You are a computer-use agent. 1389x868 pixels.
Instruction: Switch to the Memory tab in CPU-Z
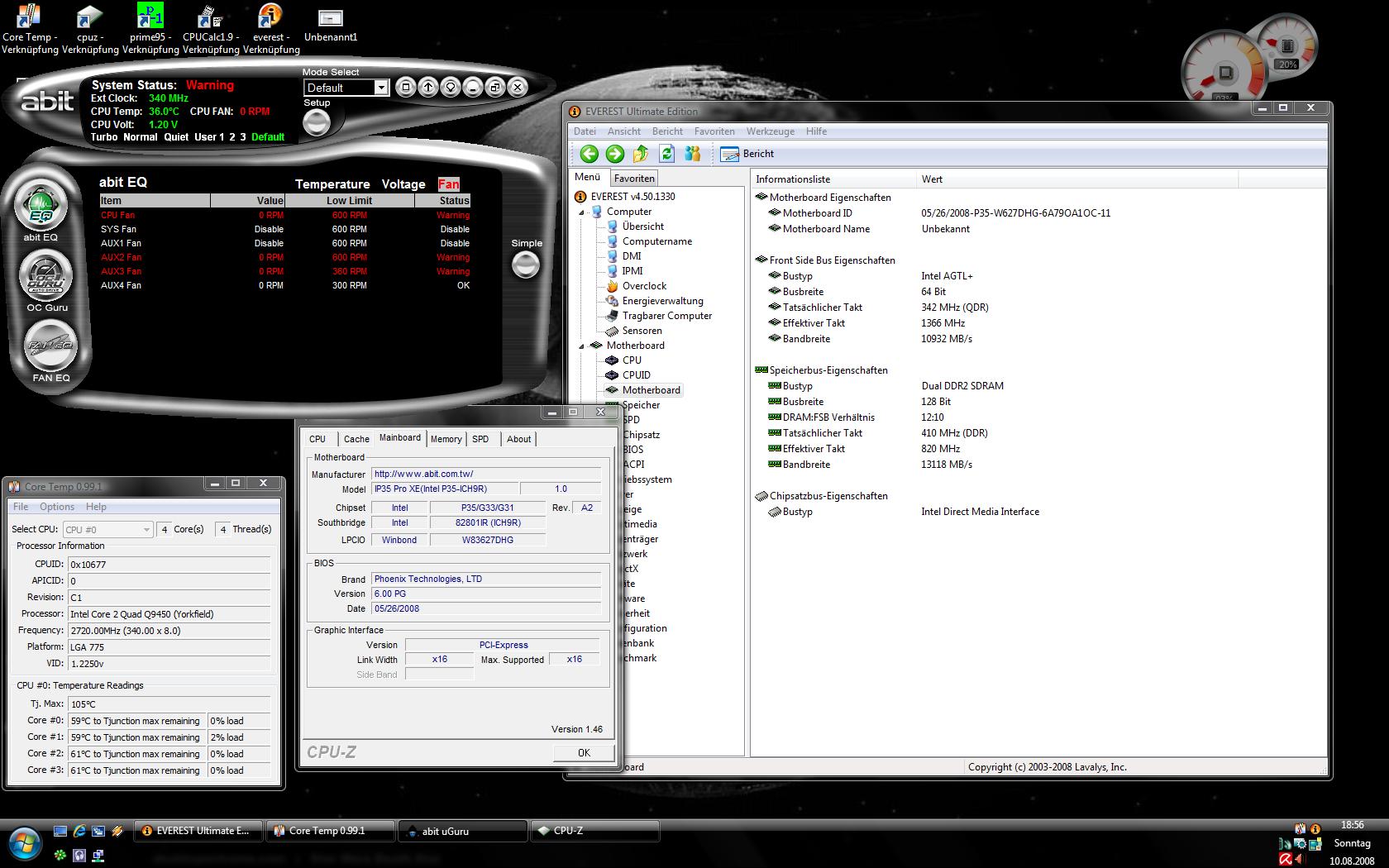click(446, 439)
